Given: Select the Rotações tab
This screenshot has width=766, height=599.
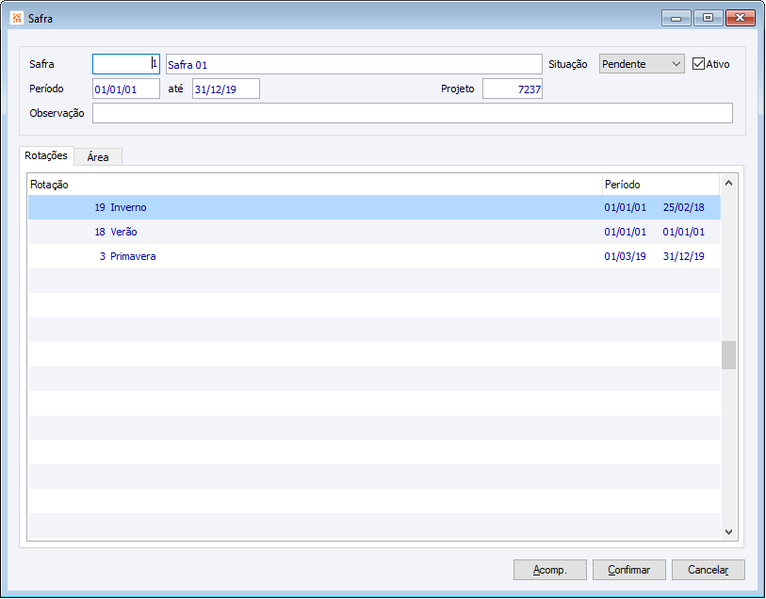Looking at the screenshot, I should click(46, 155).
